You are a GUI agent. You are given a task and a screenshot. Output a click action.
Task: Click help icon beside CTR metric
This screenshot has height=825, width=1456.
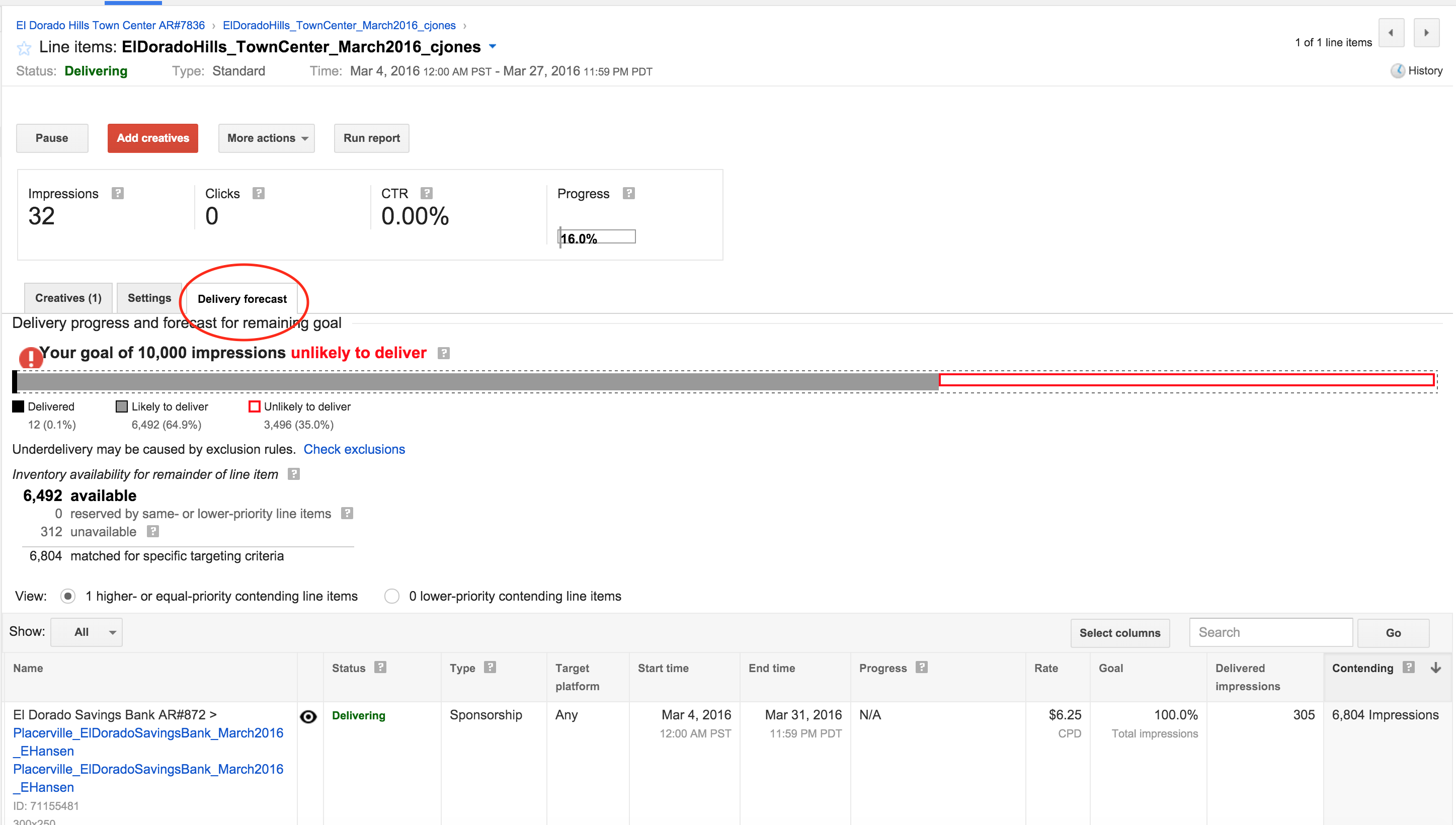coord(427,193)
